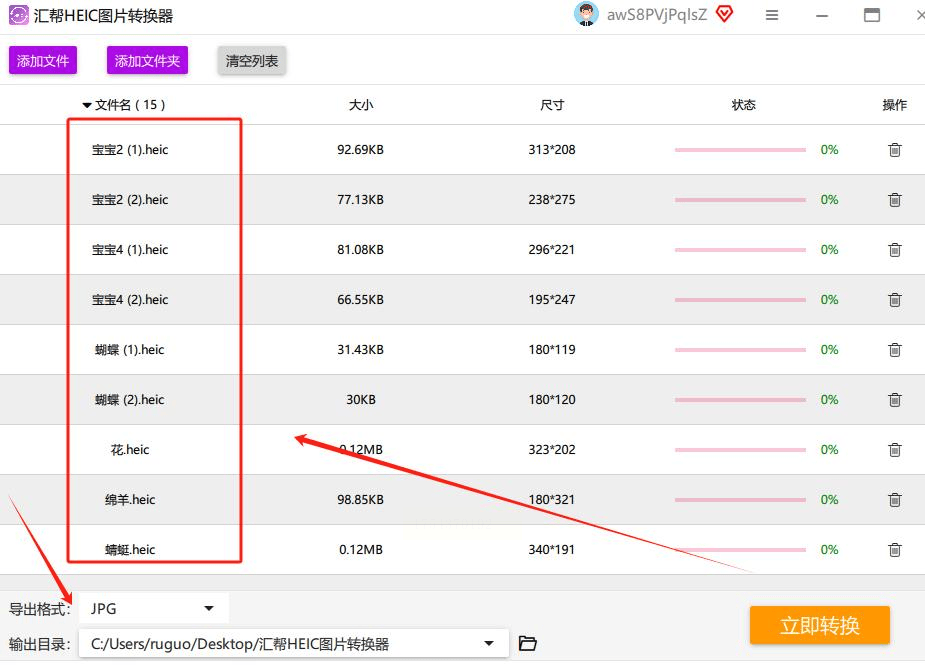Open the output directory folder browse icon
The height and width of the screenshot is (665, 925).
tap(529, 643)
